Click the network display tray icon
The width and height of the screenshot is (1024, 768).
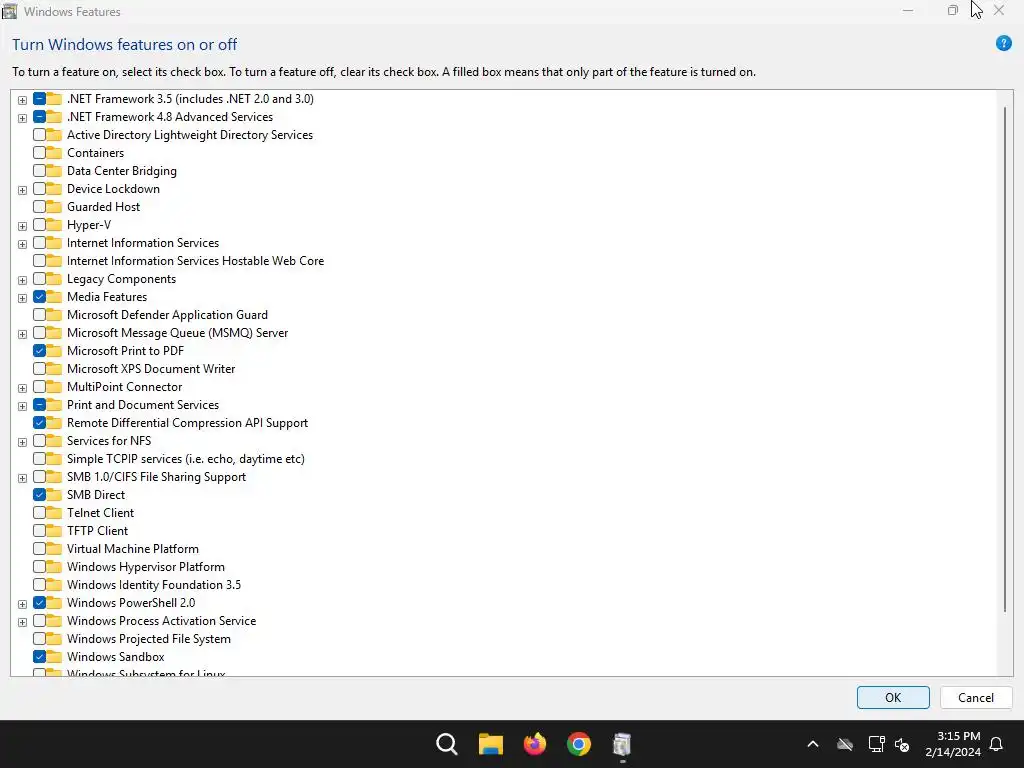(876, 744)
